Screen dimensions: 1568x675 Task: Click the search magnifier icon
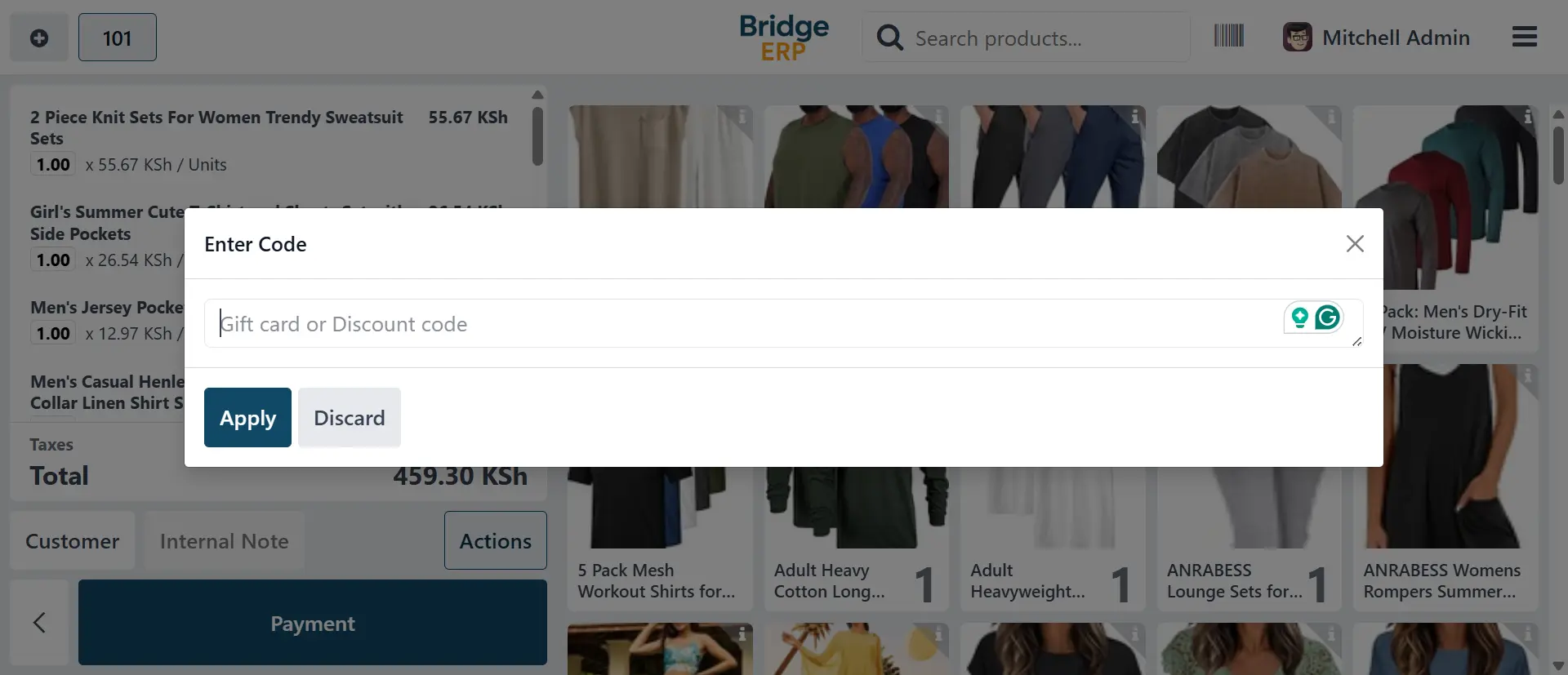pos(889,38)
